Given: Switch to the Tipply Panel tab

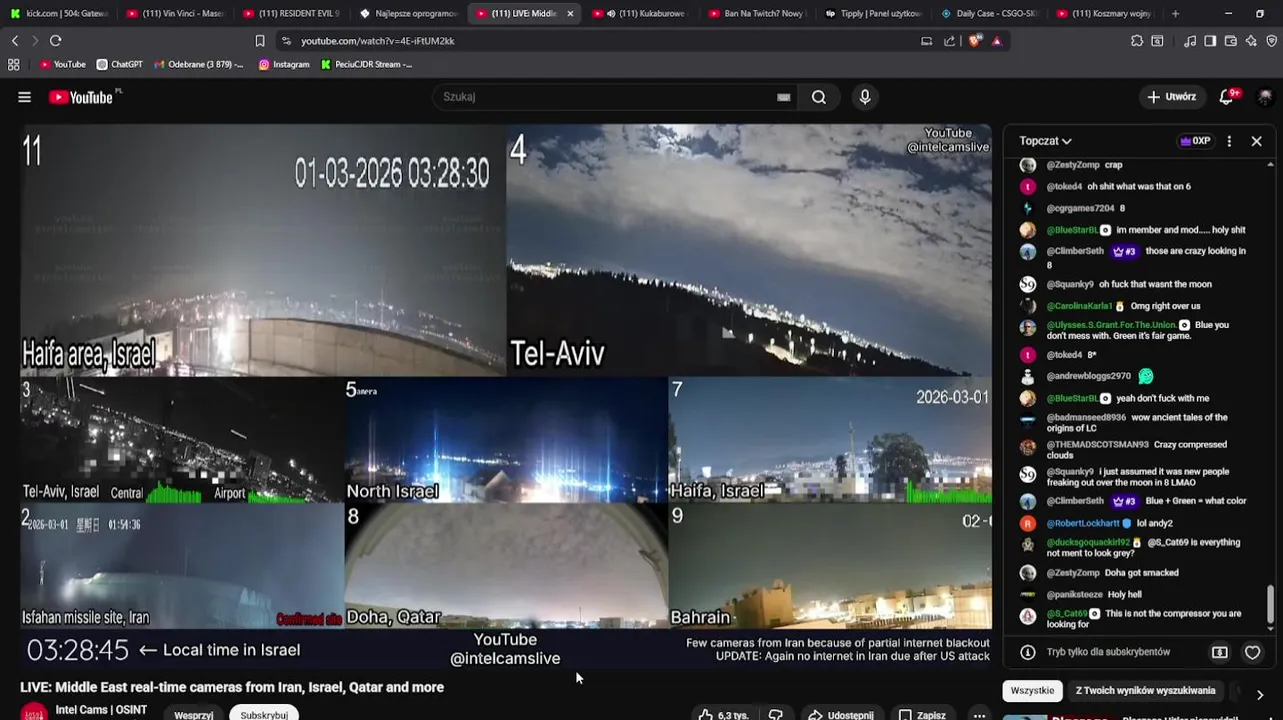Looking at the screenshot, I should (x=873, y=14).
